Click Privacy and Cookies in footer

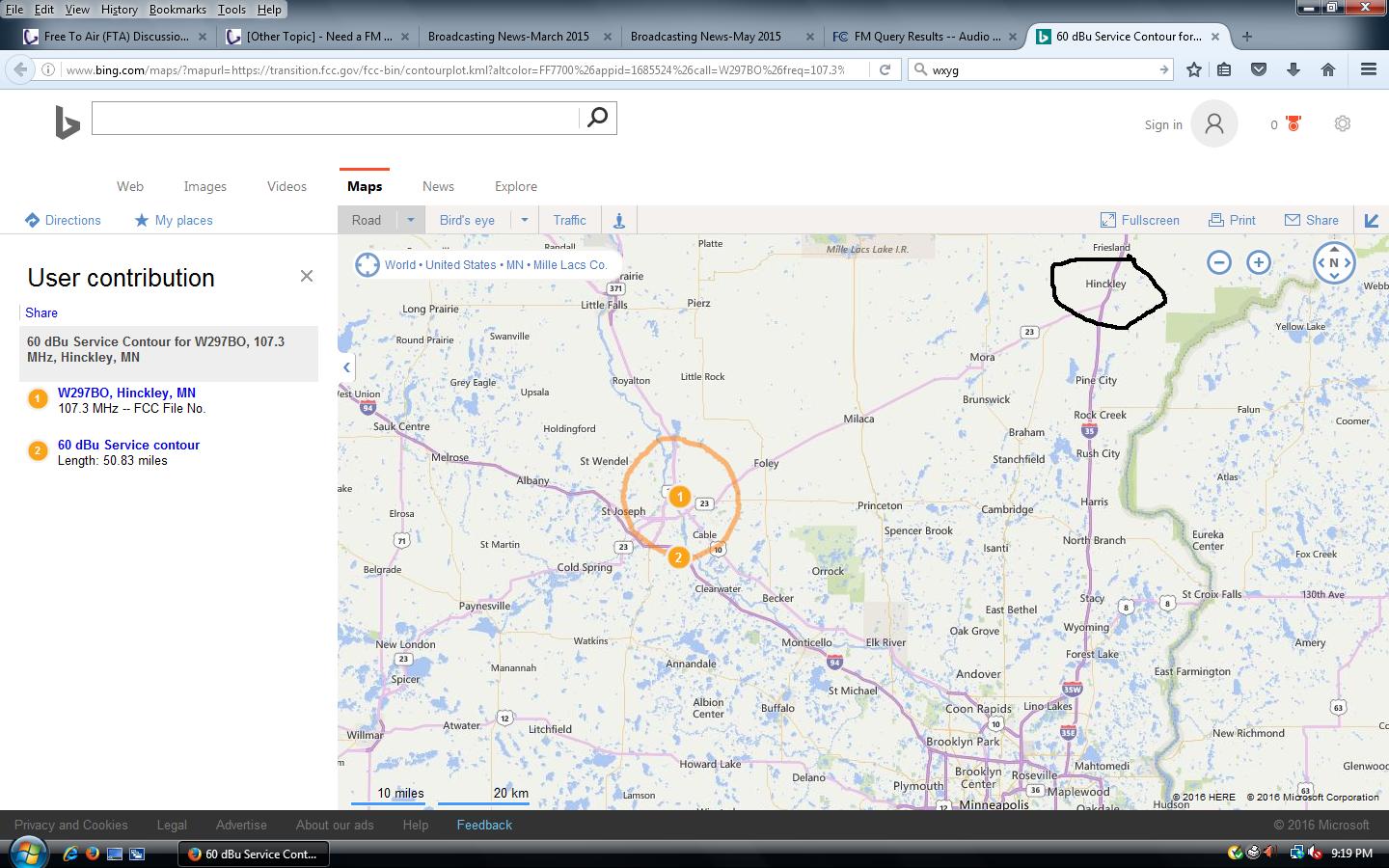(71, 825)
